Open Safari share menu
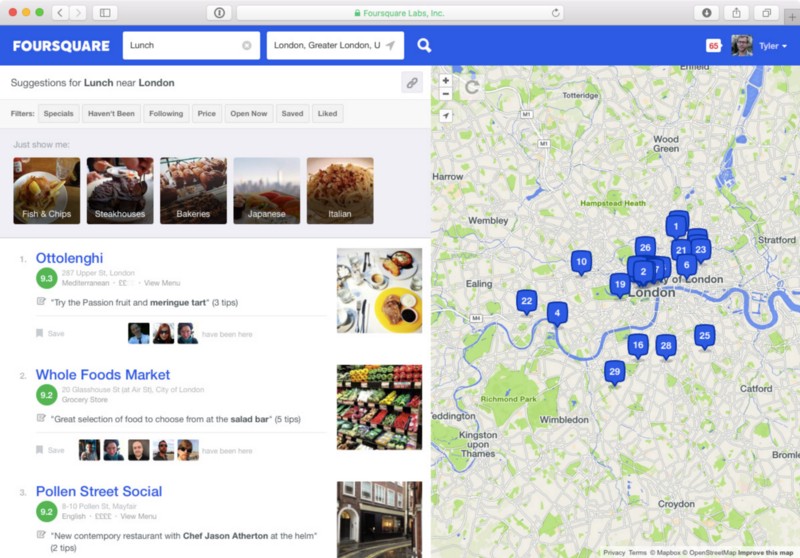 click(736, 13)
